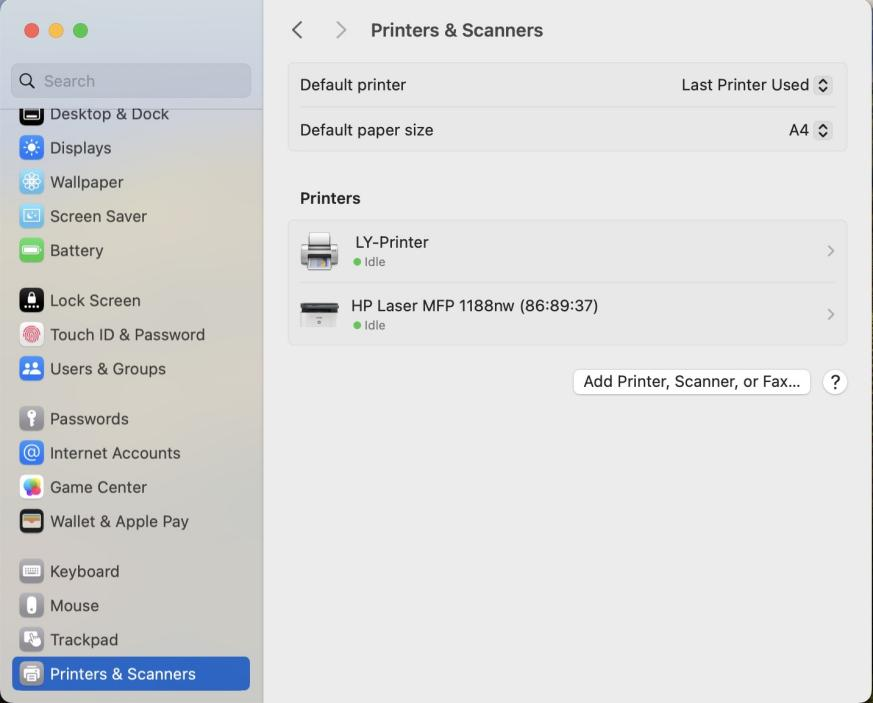This screenshot has height=703, width=873.
Task: Change Default paper size A4 dropdown
Action: [x=822, y=130]
